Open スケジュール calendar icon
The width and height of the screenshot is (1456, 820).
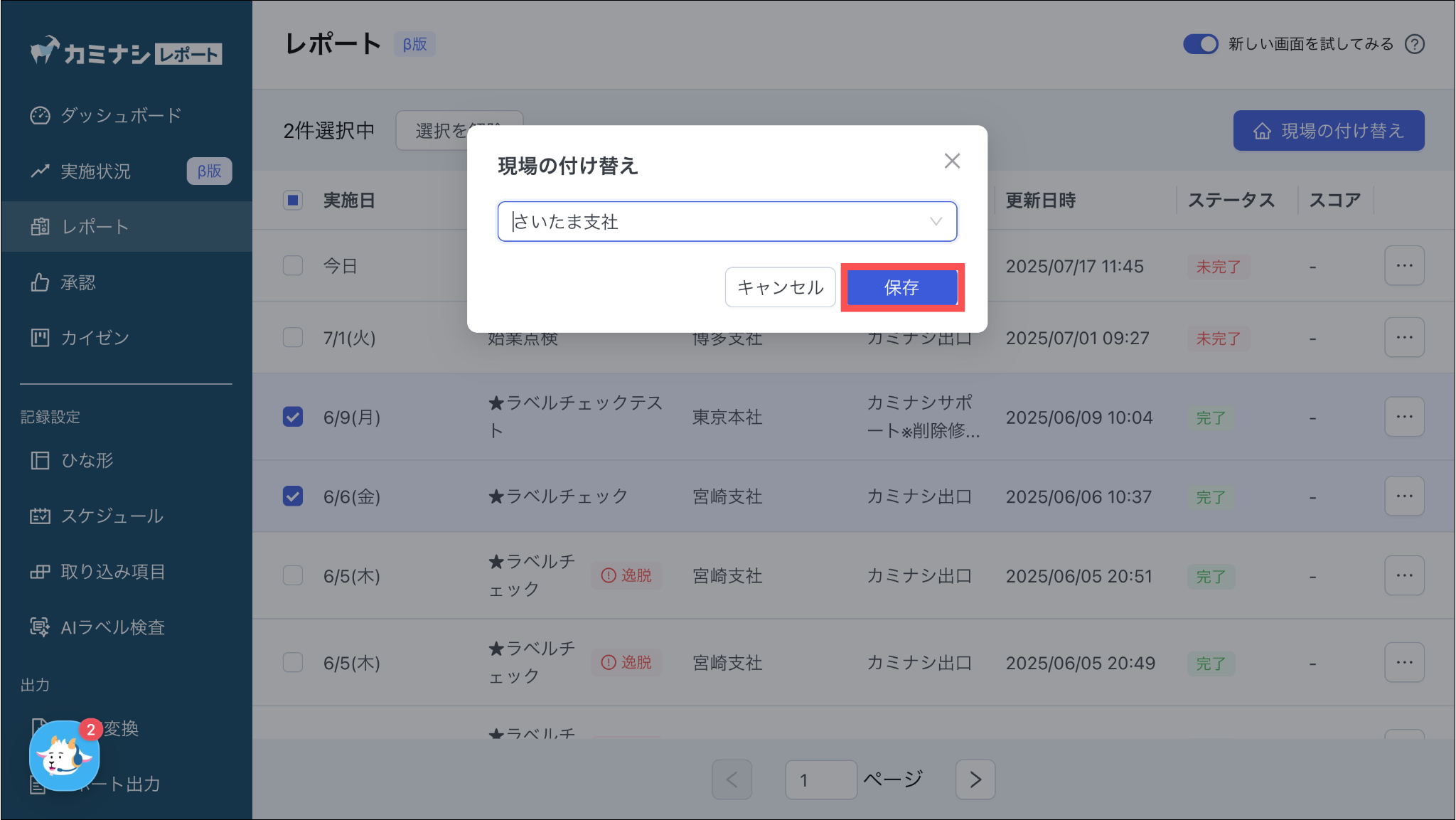click(x=40, y=516)
